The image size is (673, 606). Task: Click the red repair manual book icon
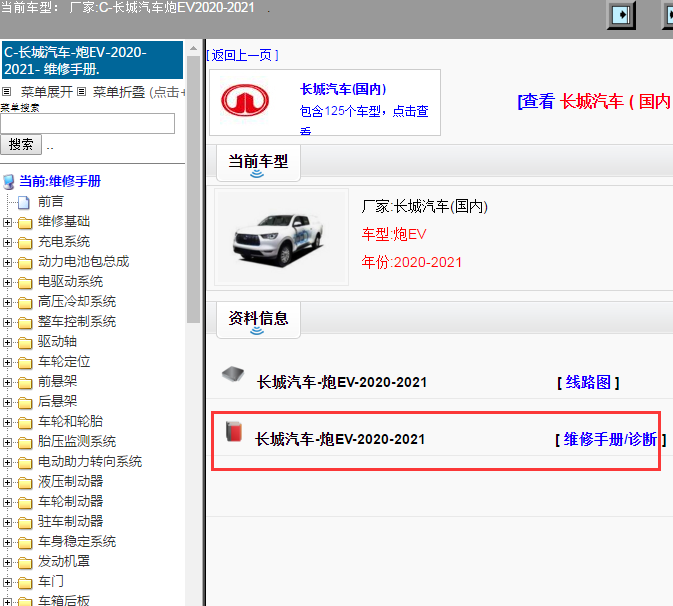pos(234,431)
